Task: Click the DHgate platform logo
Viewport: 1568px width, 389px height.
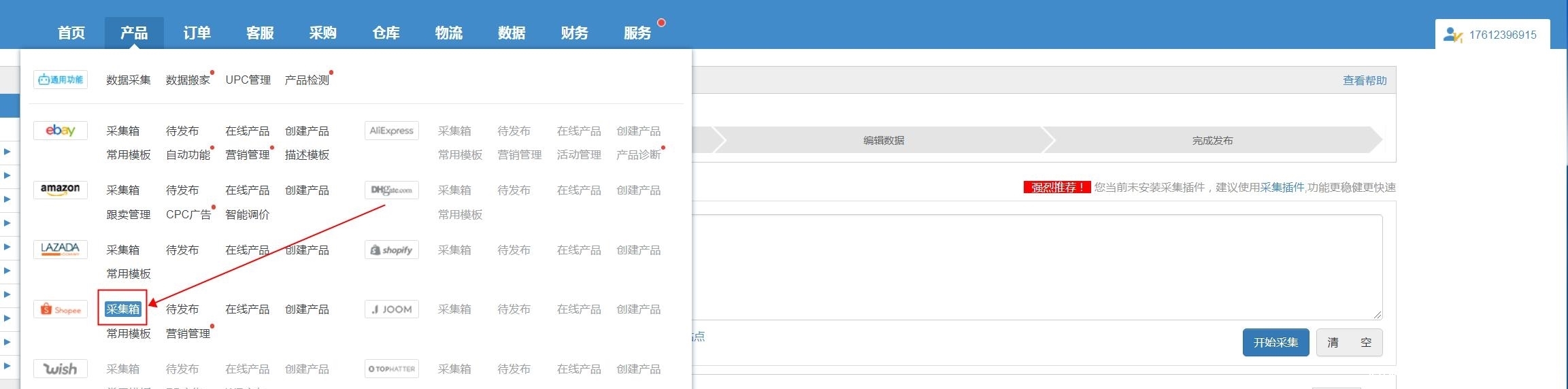Action: 391,190
